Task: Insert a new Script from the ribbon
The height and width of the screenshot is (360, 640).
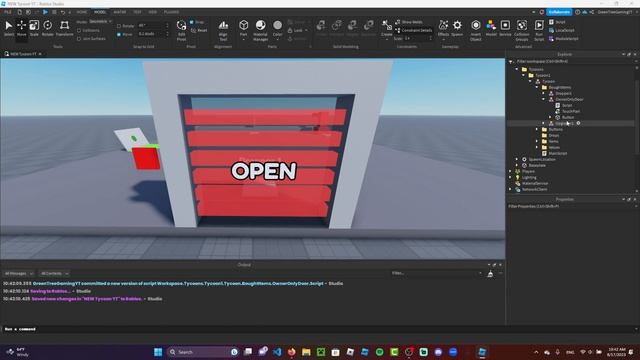Action: [557, 22]
